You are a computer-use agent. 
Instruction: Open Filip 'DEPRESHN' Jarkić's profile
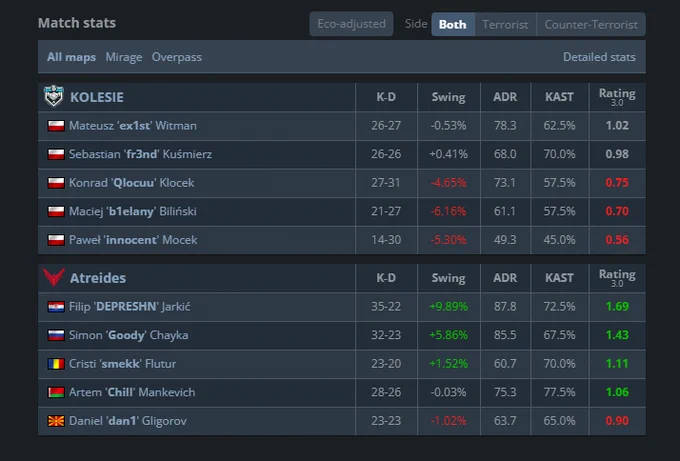tap(130, 307)
